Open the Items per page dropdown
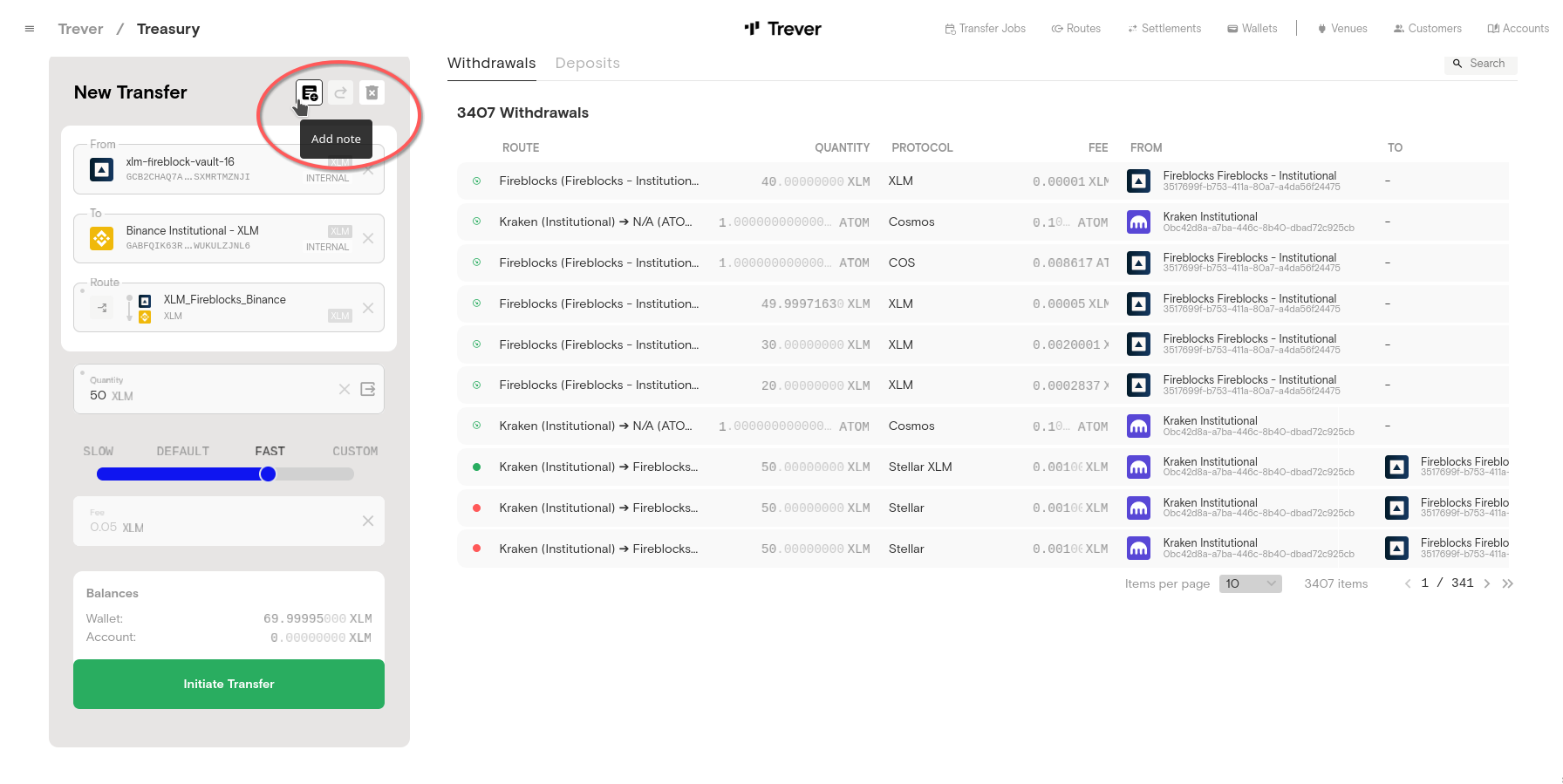1563x784 pixels. [1250, 583]
